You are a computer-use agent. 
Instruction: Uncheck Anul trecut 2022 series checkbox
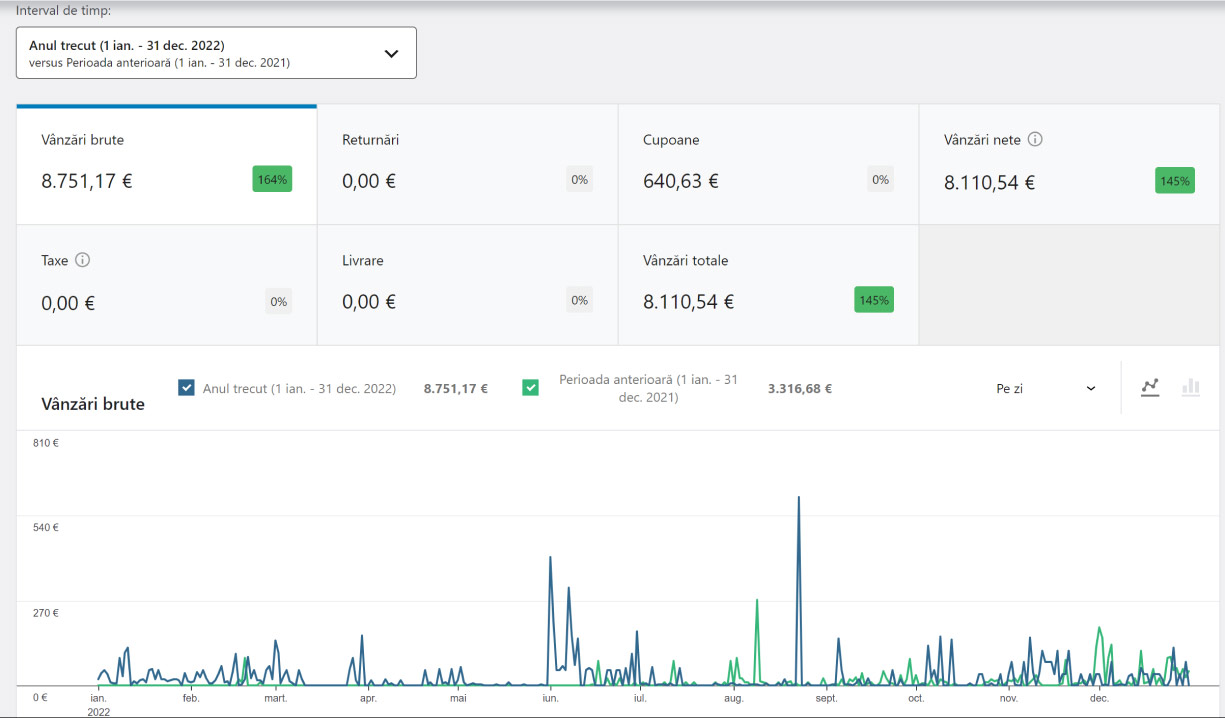pyautogui.click(x=186, y=388)
